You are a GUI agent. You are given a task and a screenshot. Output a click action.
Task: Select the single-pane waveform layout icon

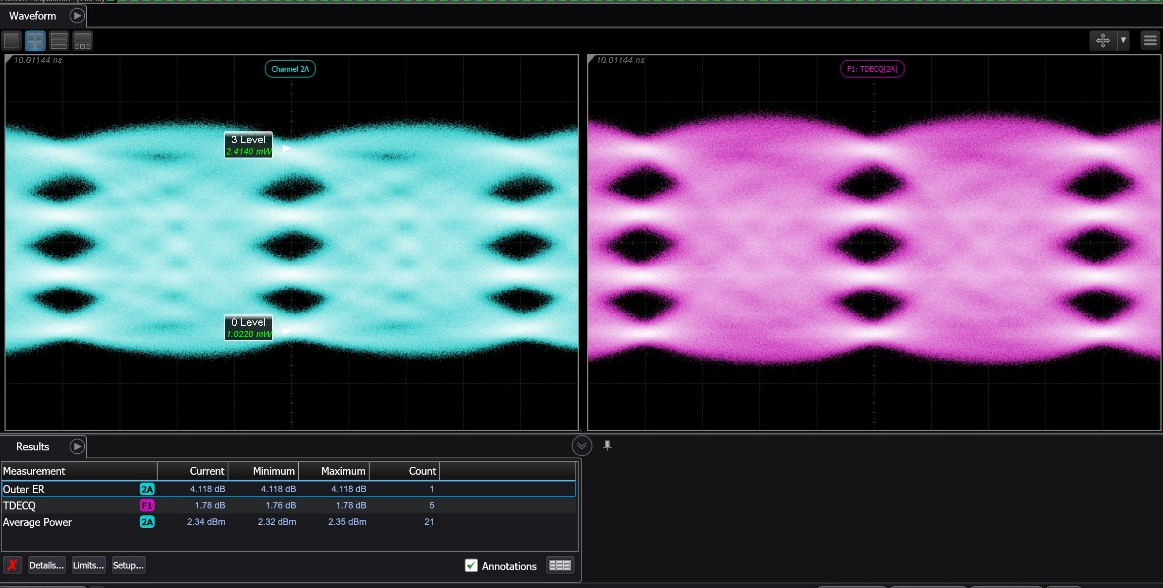tap(11, 41)
